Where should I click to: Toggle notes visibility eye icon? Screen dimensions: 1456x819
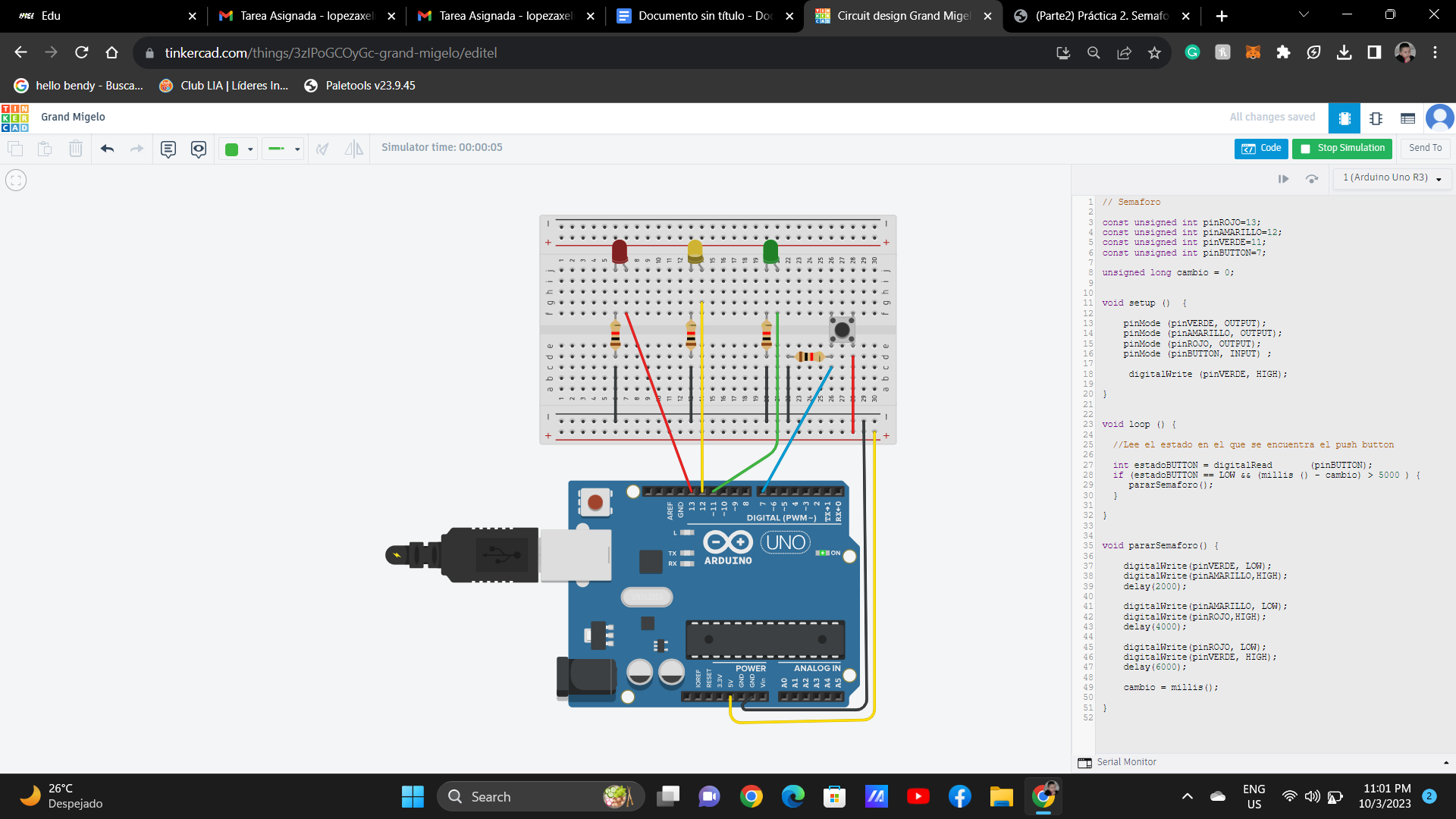point(199,149)
